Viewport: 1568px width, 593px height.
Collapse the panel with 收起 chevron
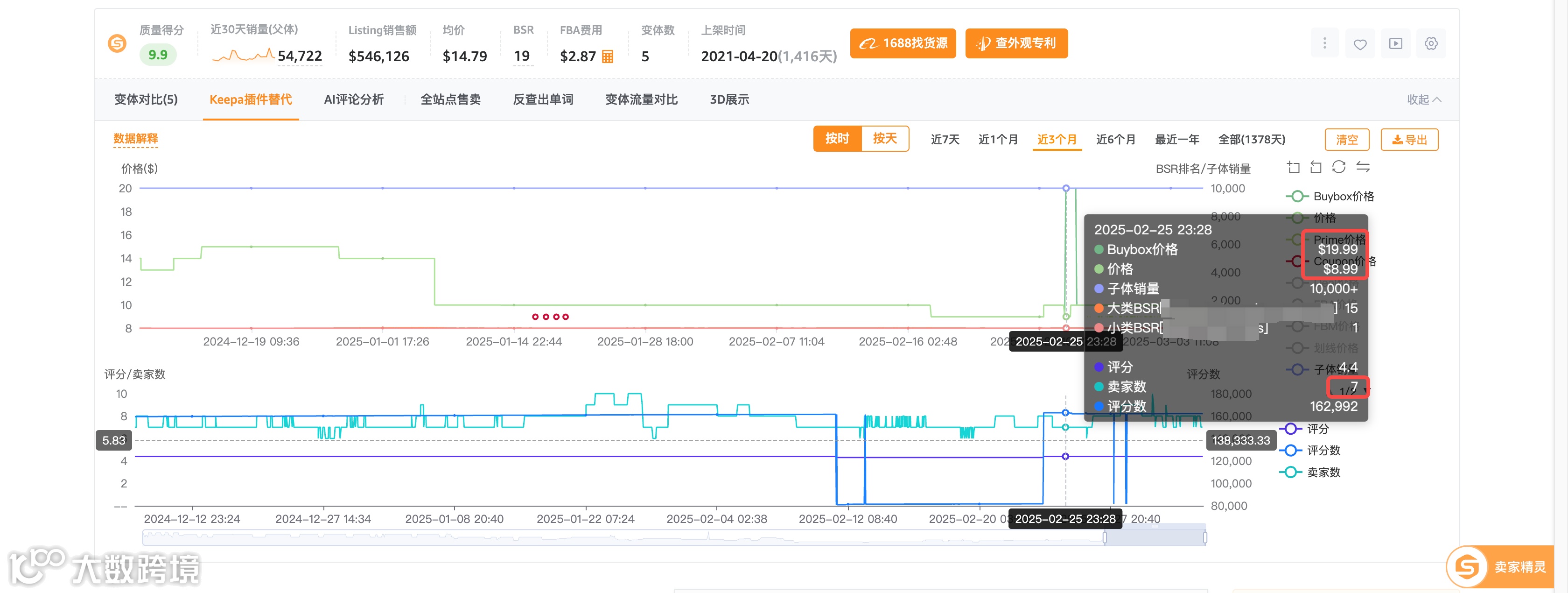tap(1423, 100)
